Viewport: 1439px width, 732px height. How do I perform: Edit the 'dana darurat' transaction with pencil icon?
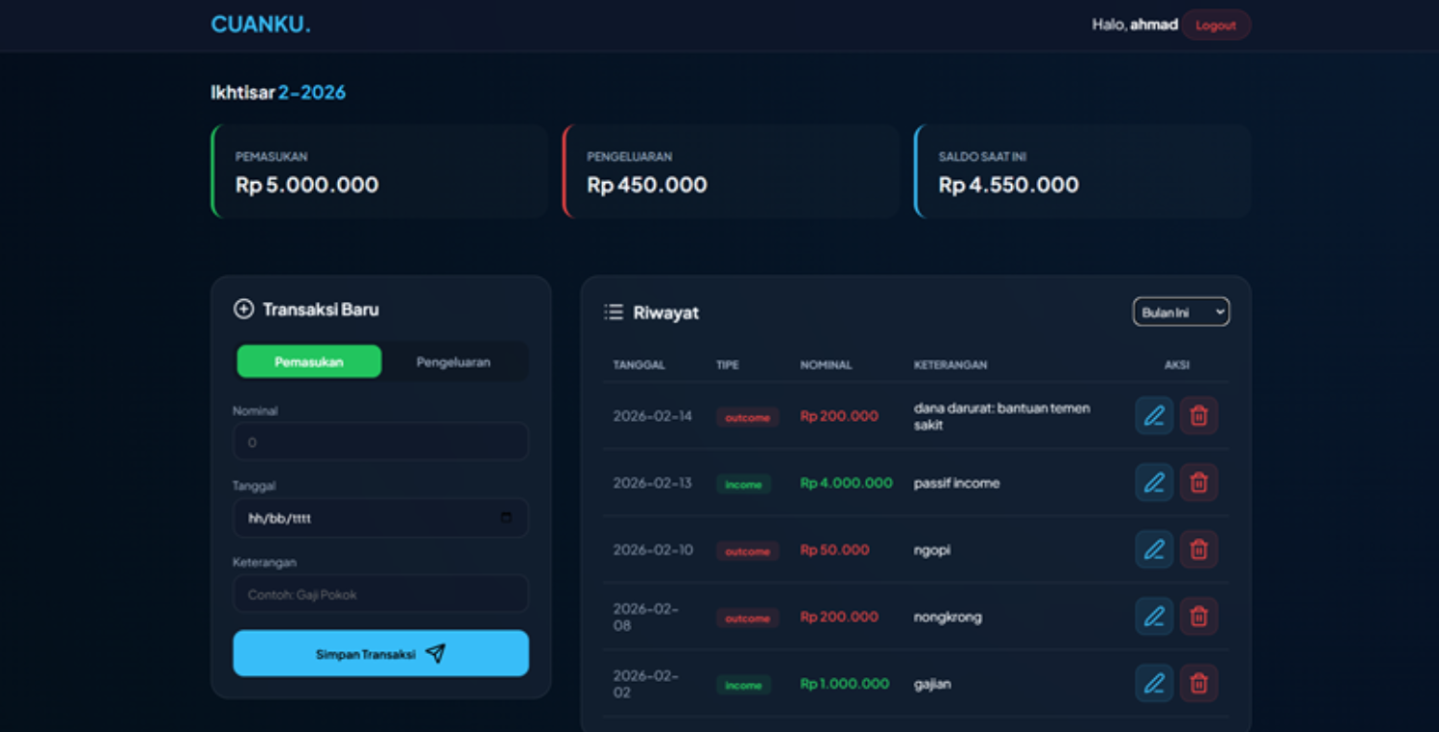pyautogui.click(x=1154, y=416)
